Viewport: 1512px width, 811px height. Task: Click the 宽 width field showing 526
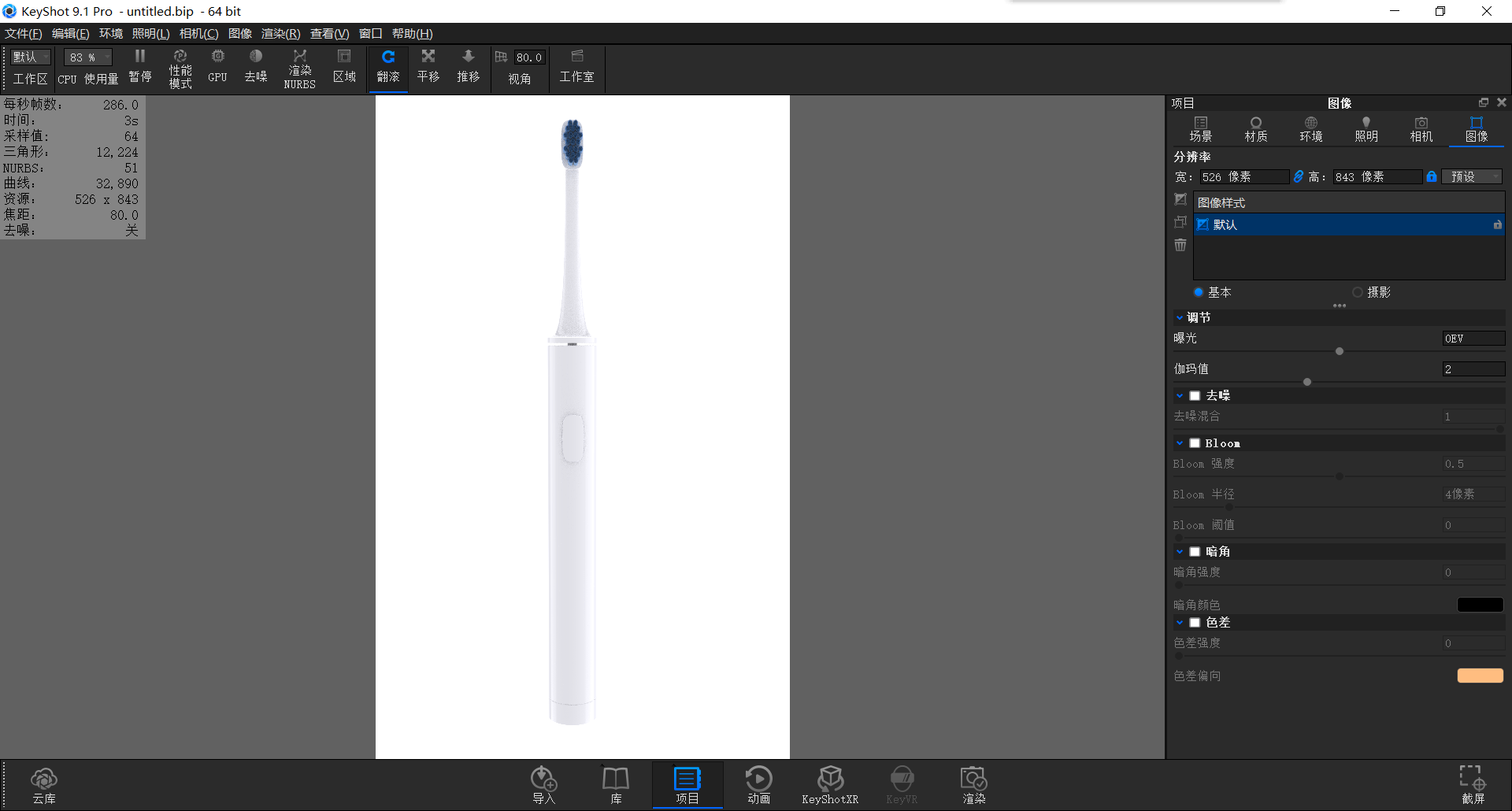click(x=1243, y=176)
